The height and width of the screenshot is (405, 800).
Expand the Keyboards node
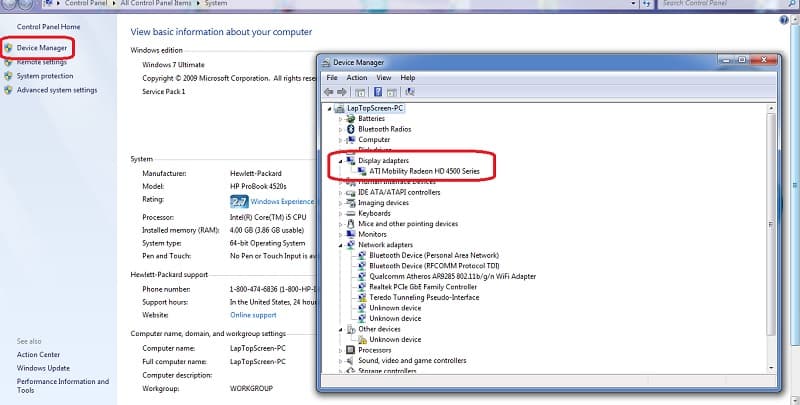pyautogui.click(x=341, y=214)
